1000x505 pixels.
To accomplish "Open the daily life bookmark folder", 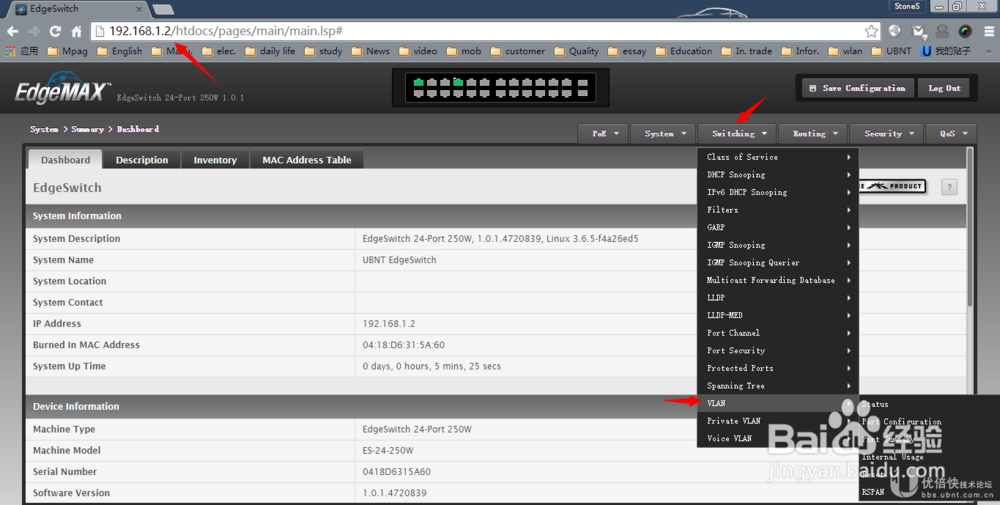I will 270,51.
